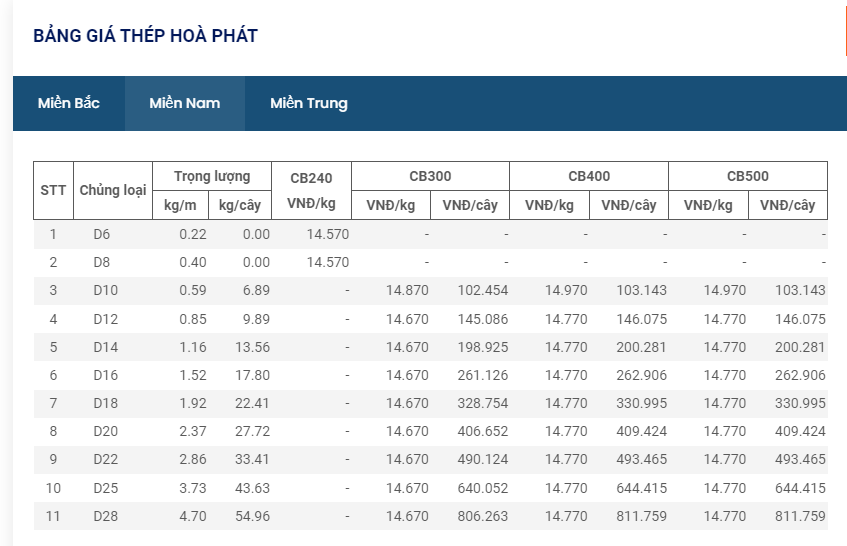Screen dimensions: 847x546
Task: Click the D12 cell
Action: [105, 319]
